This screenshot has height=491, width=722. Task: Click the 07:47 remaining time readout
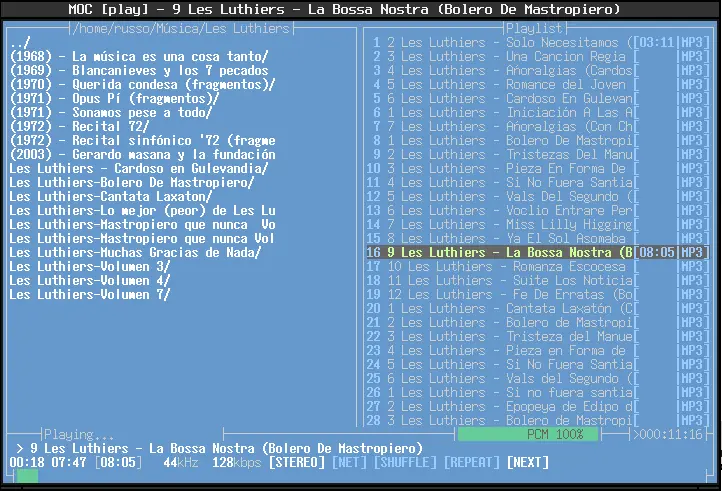(x=69, y=462)
